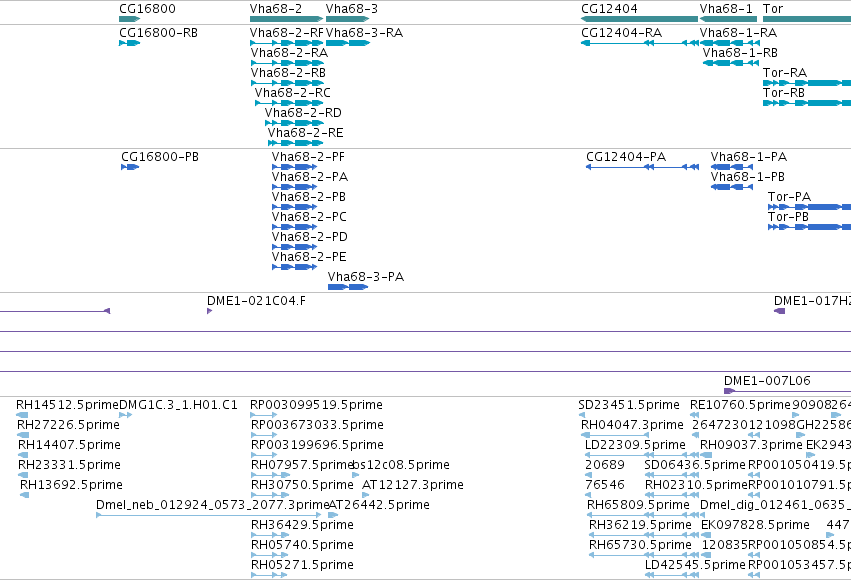
Task: Click EST RP003199696.5prime
Action: 317,445
